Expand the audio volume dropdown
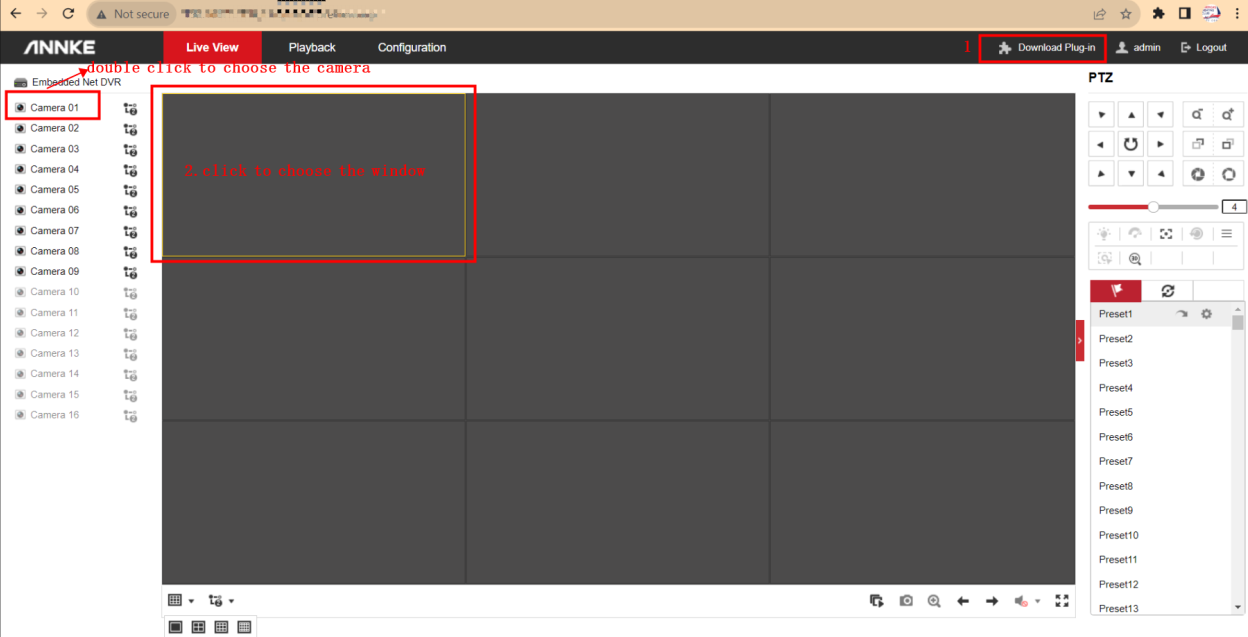 pyautogui.click(x=1037, y=601)
